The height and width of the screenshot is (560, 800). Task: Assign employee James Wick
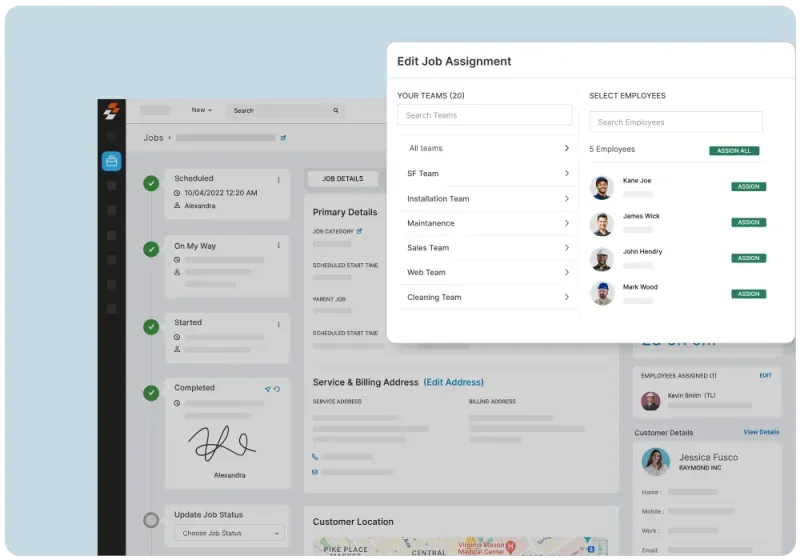pos(748,222)
